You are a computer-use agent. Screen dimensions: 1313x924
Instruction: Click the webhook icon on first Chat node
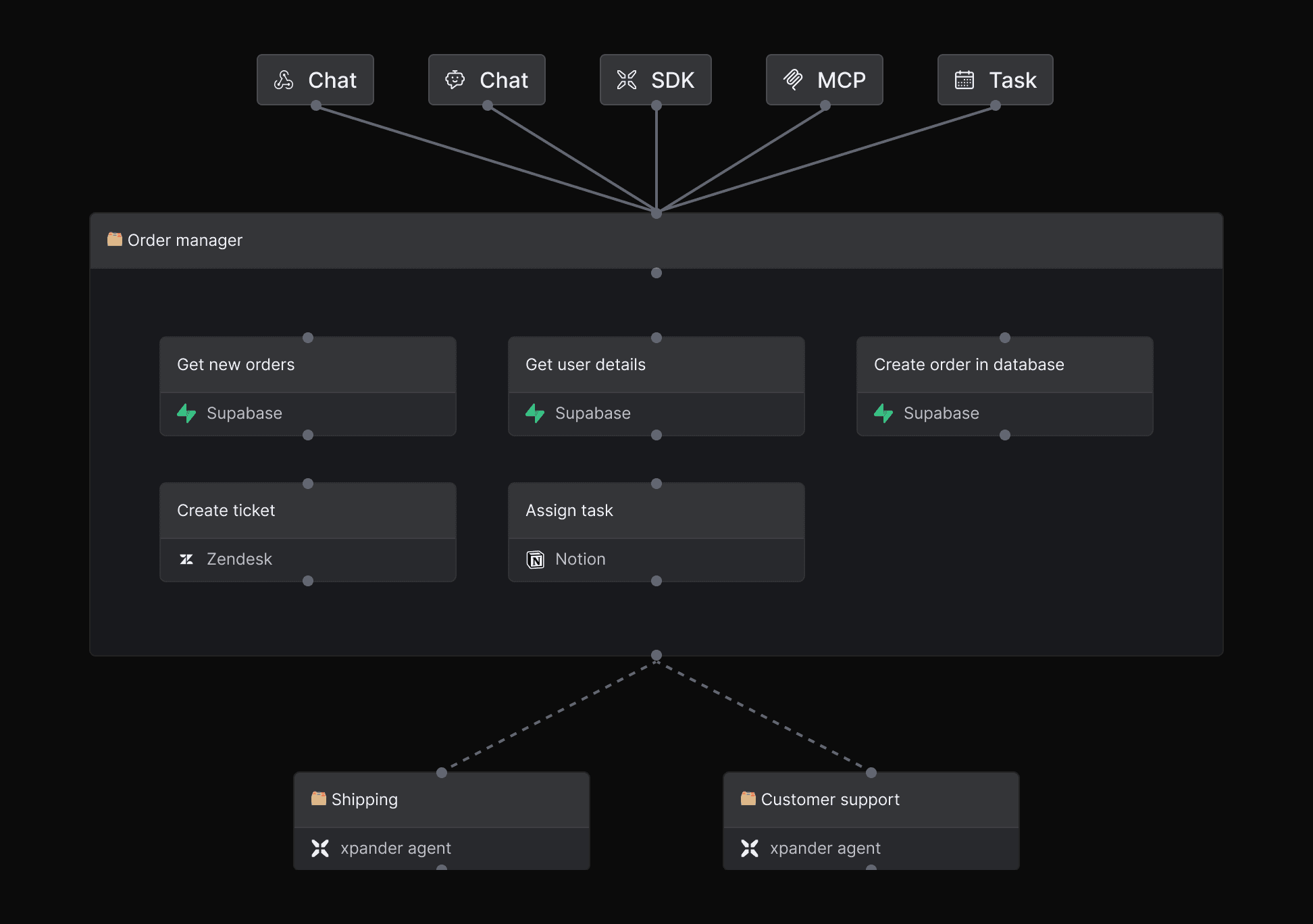point(284,80)
